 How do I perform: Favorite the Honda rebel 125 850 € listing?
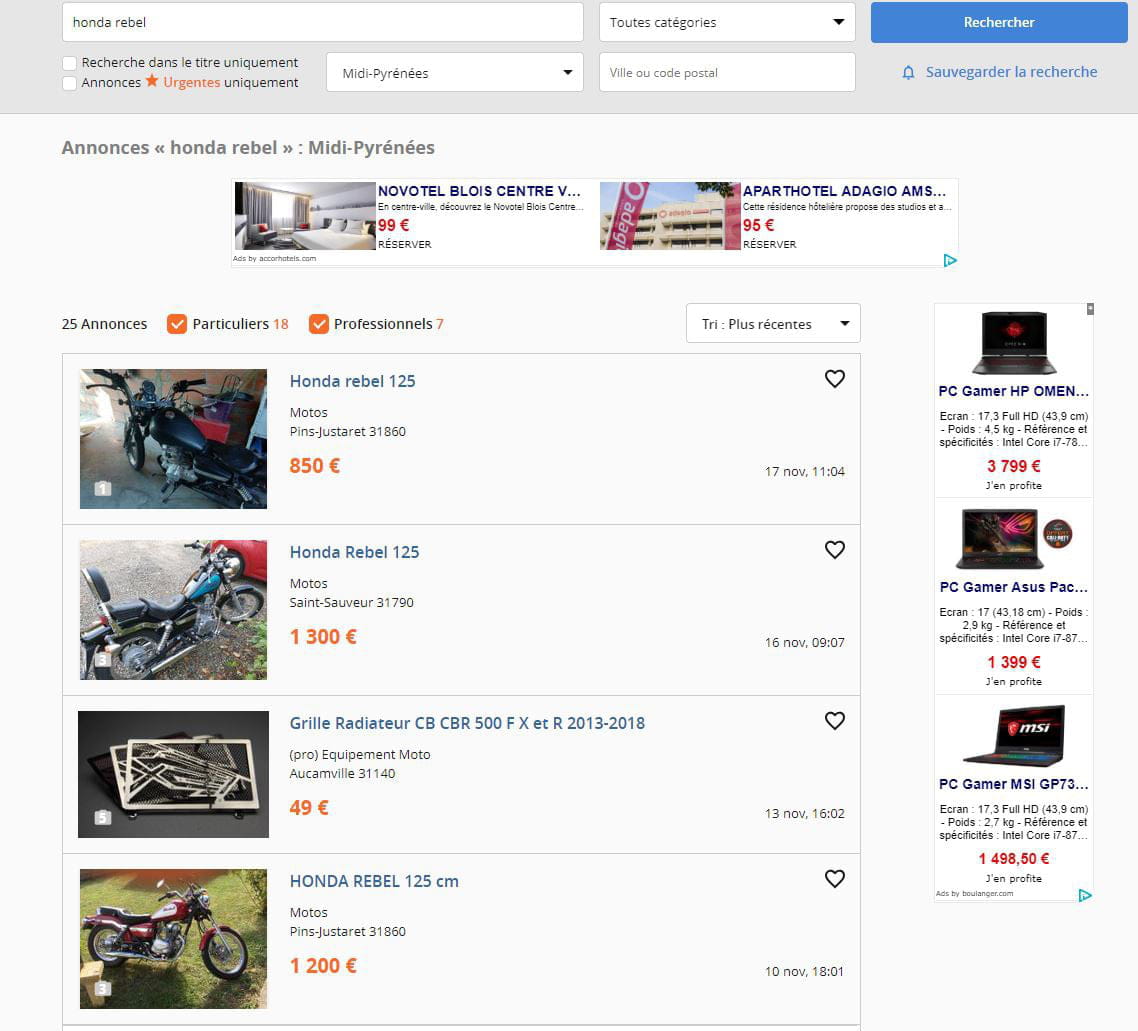click(x=835, y=379)
